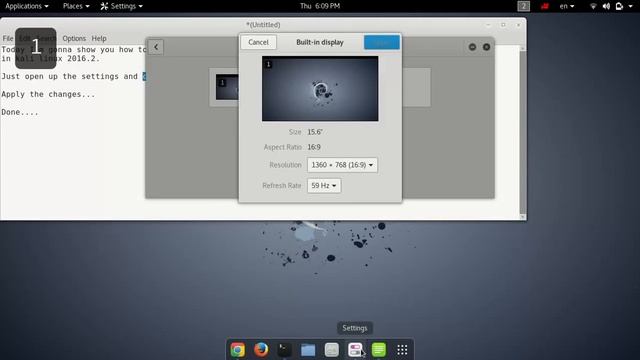Open the Options menu in text editor

(74, 38)
